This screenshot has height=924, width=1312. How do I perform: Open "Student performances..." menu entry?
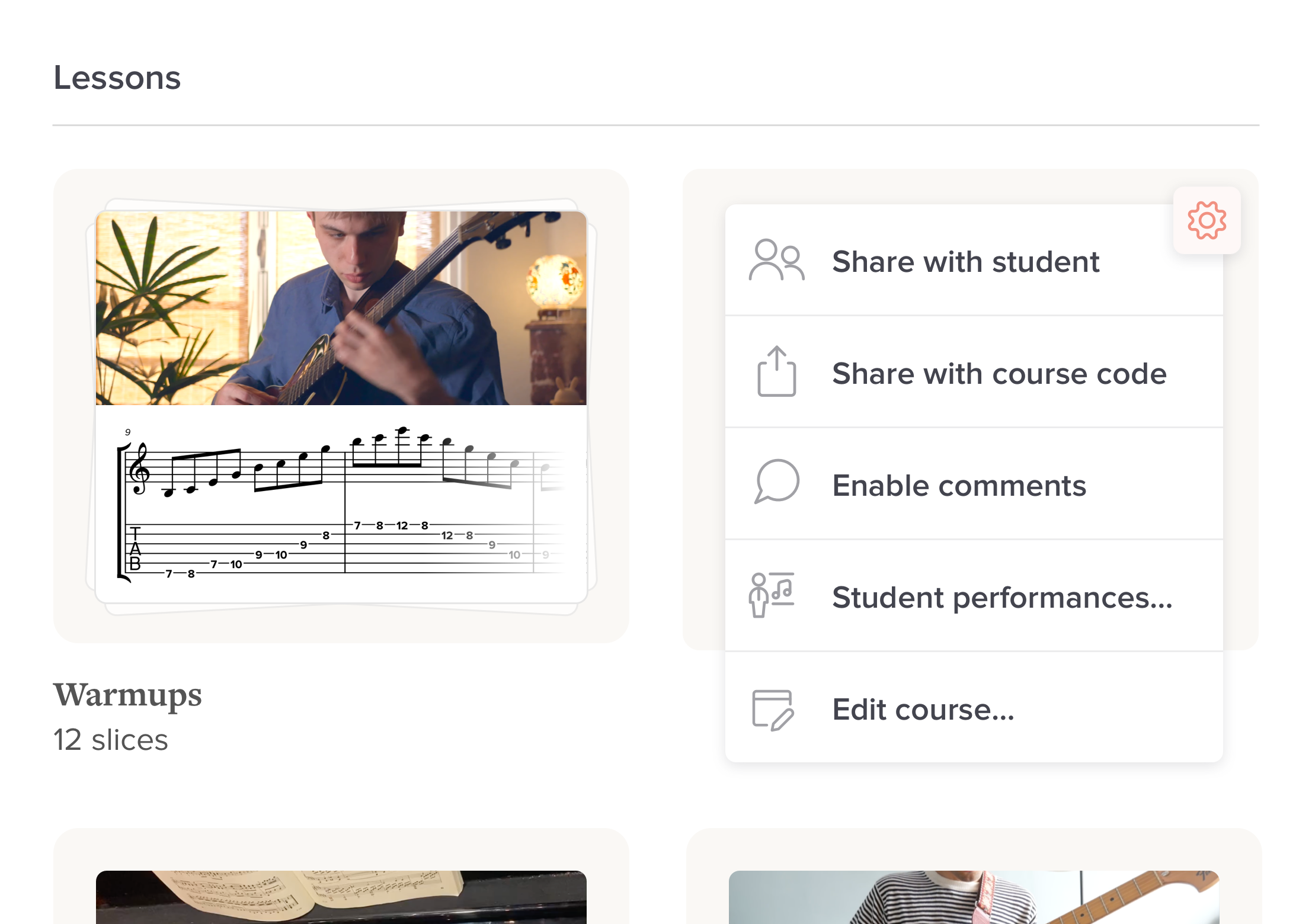[x=1002, y=598]
